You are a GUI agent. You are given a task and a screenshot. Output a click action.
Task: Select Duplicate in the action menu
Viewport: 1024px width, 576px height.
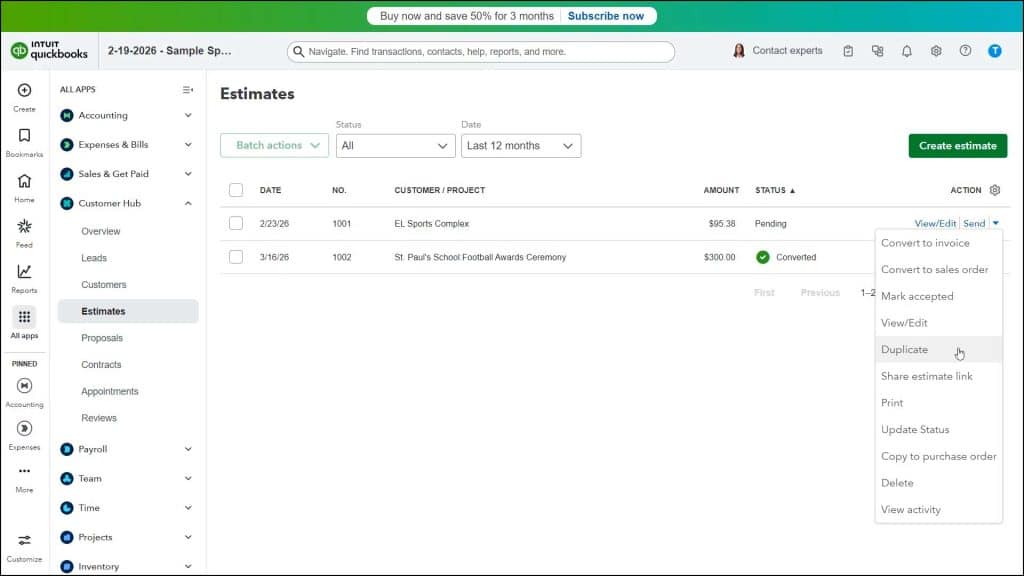[x=904, y=349]
